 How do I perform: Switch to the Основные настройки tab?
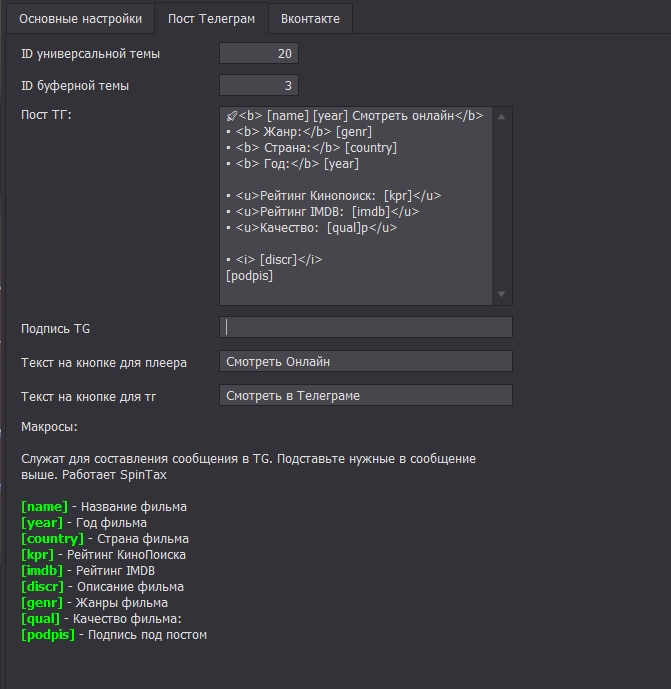[80, 18]
